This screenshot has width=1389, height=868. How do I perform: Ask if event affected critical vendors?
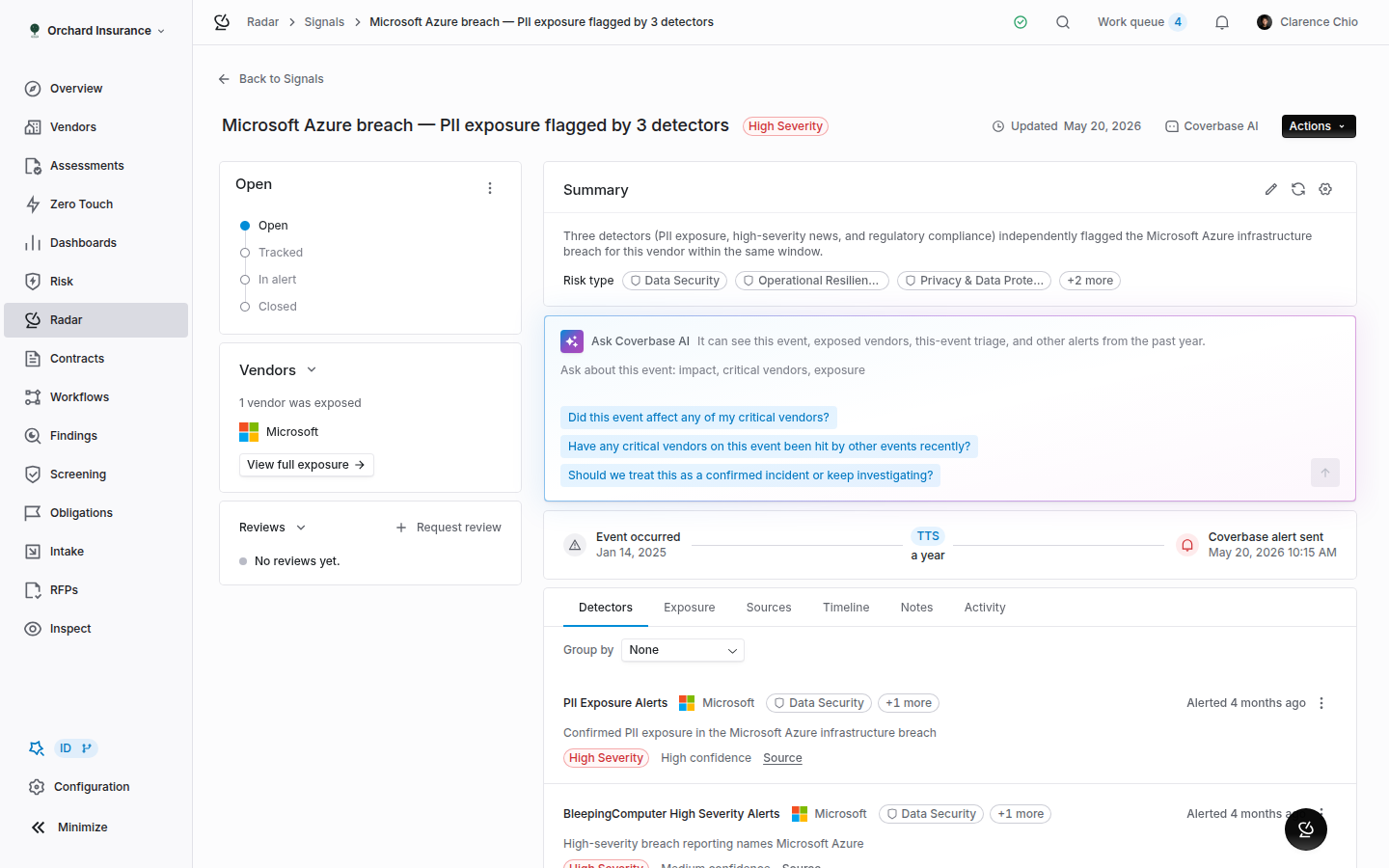point(698,418)
